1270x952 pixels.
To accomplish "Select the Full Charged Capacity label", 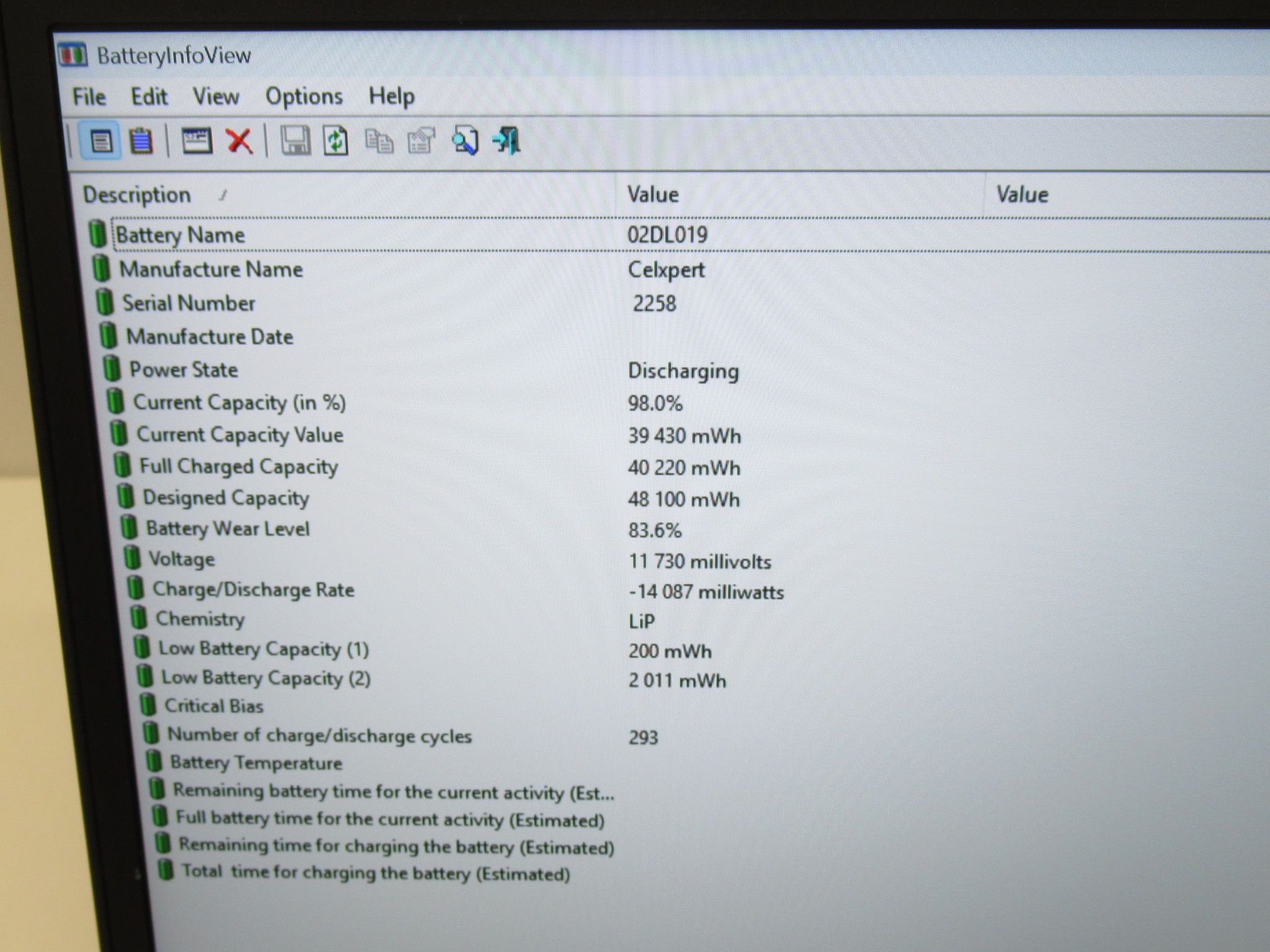I will (x=239, y=467).
